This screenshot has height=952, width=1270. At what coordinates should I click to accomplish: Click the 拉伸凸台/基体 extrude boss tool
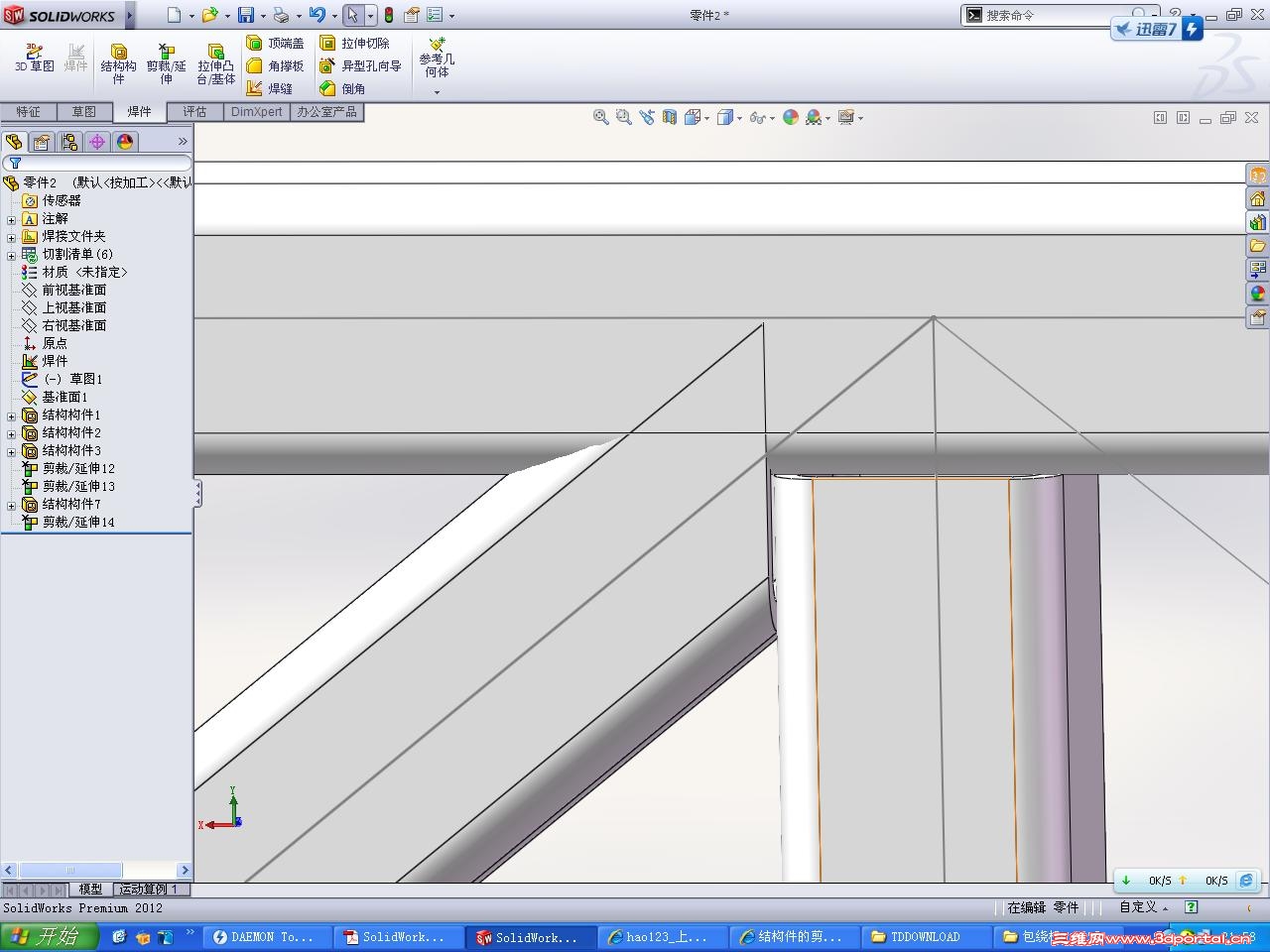pyautogui.click(x=215, y=63)
